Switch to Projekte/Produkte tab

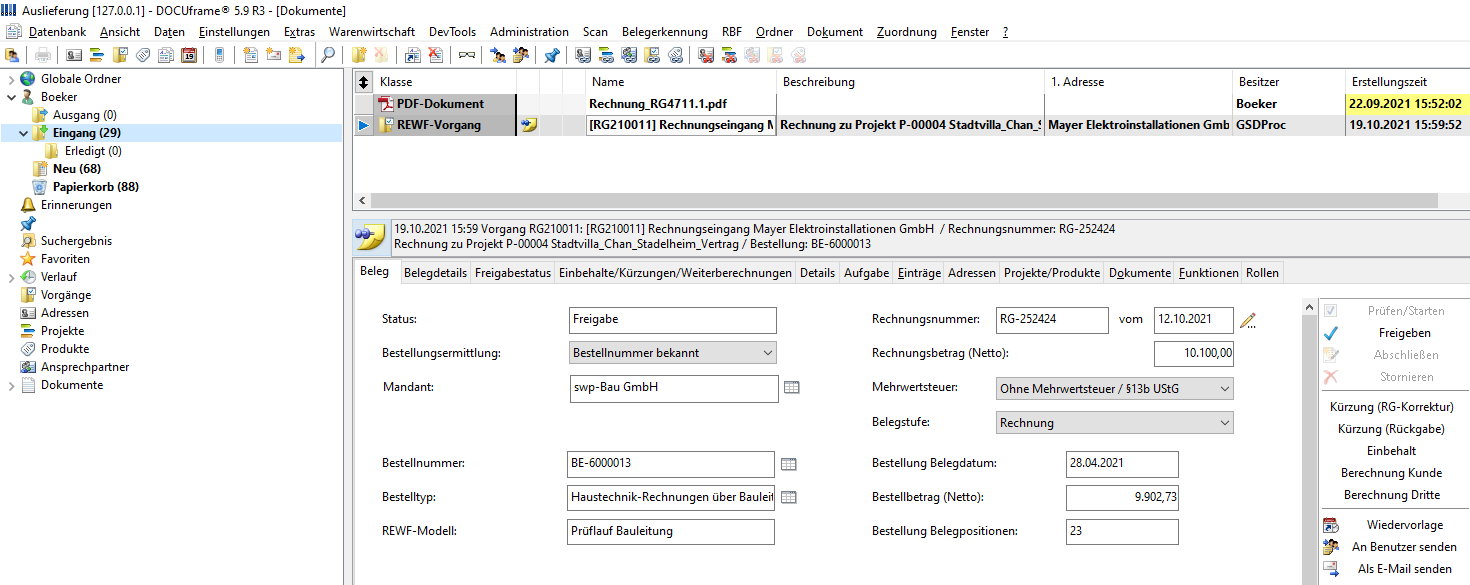(1051, 273)
